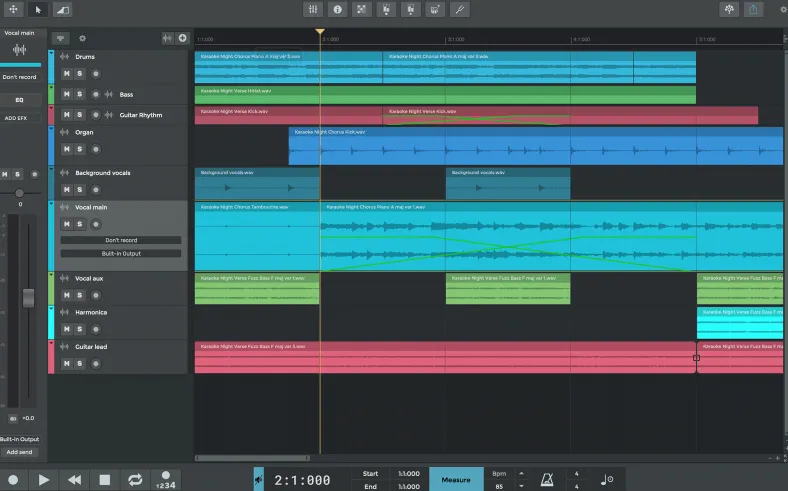Click the Guitar lead track waveform icon

coord(64,346)
